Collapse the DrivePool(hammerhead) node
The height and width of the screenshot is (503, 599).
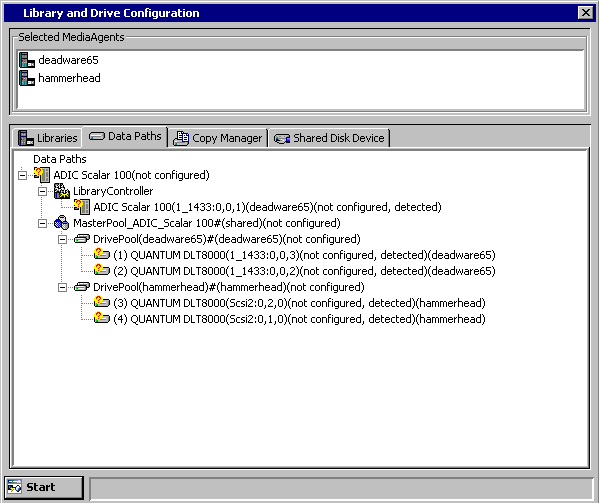pos(62,287)
